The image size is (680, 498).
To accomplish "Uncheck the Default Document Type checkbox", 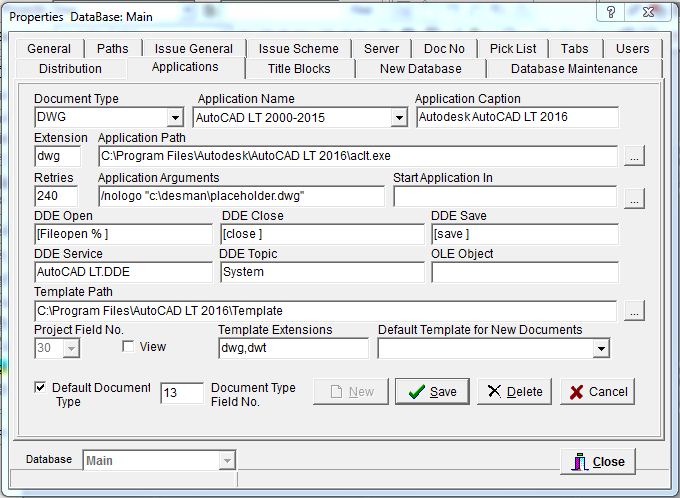I will tap(40, 387).
